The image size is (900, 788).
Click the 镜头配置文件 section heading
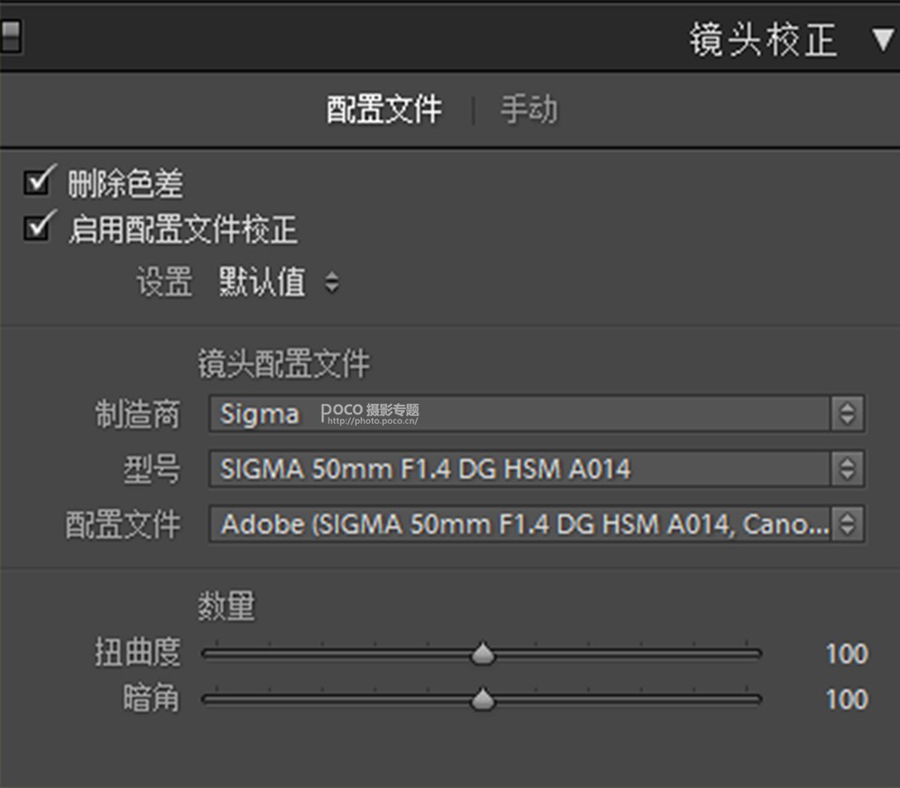(x=283, y=364)
